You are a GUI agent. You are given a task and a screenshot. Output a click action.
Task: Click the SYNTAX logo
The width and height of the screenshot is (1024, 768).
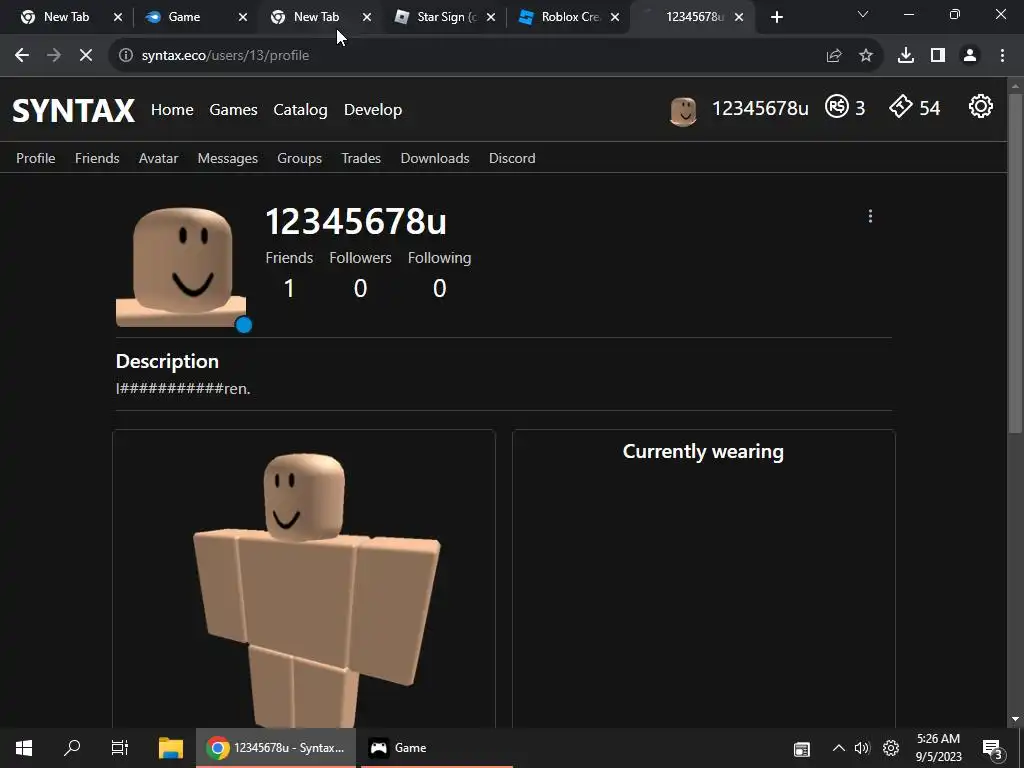74,110
